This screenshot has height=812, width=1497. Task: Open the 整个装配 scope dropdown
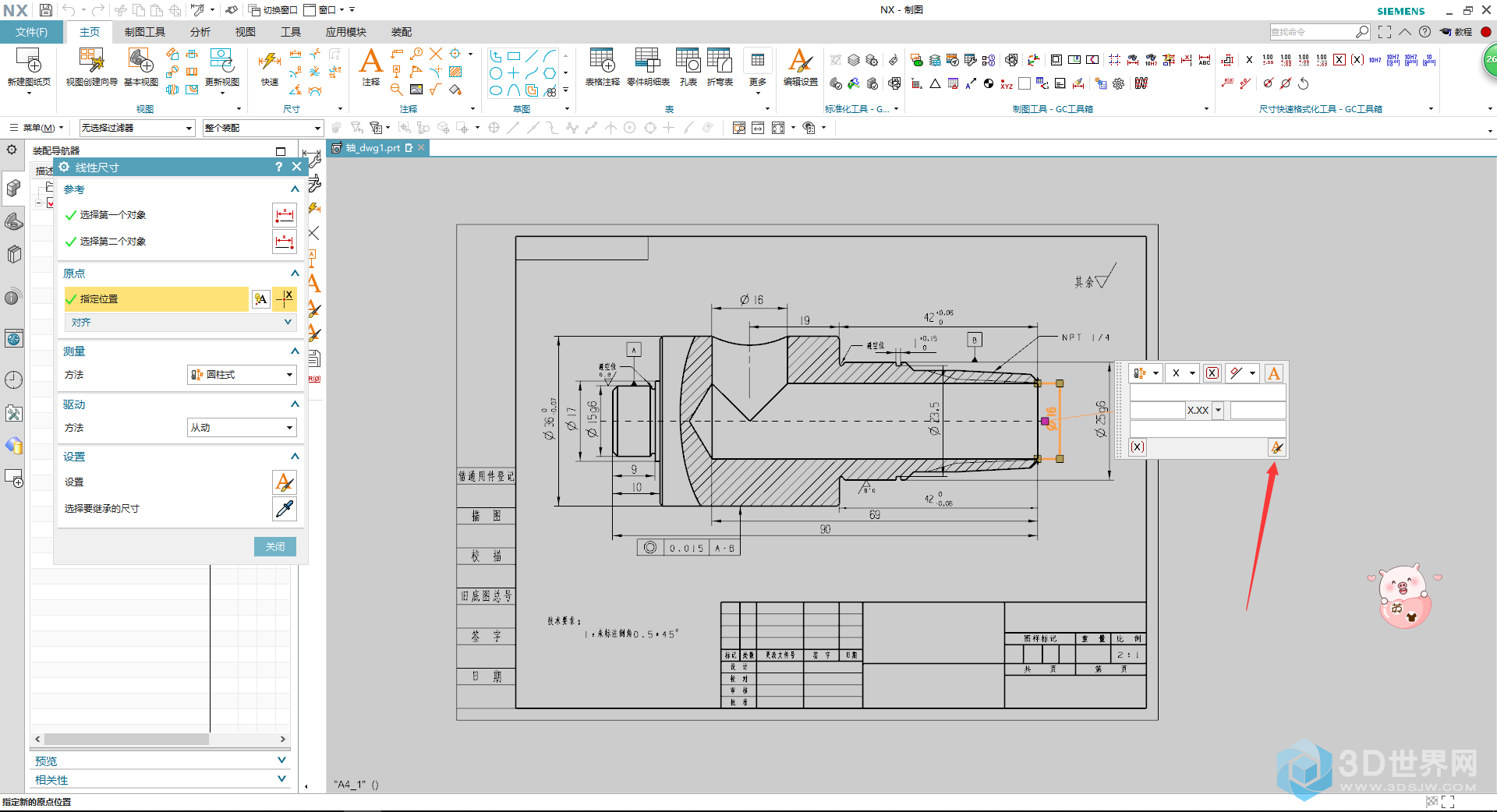pos(263,128)
